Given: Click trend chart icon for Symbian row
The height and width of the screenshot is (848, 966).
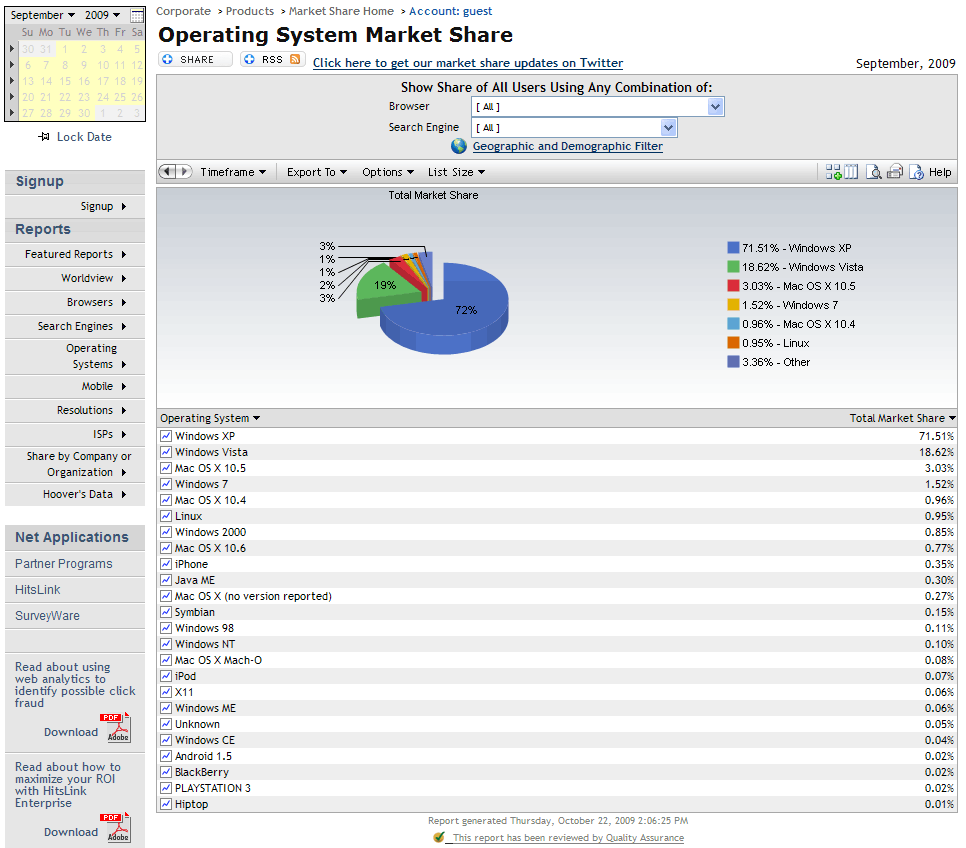Looking at the screenshot, I should 166,612.
